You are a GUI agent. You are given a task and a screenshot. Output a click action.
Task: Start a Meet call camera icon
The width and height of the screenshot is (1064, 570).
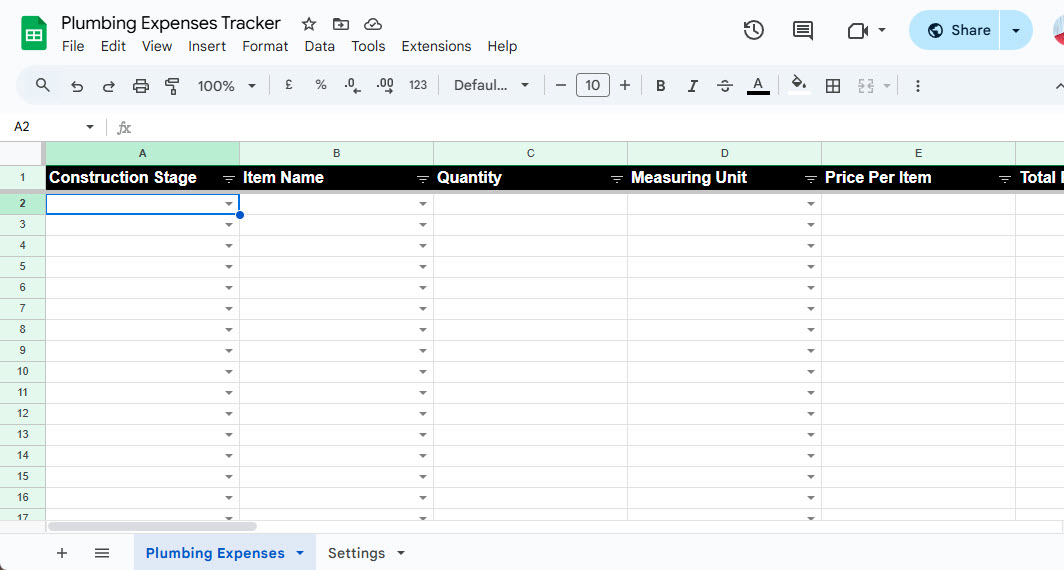pos(858,31)
